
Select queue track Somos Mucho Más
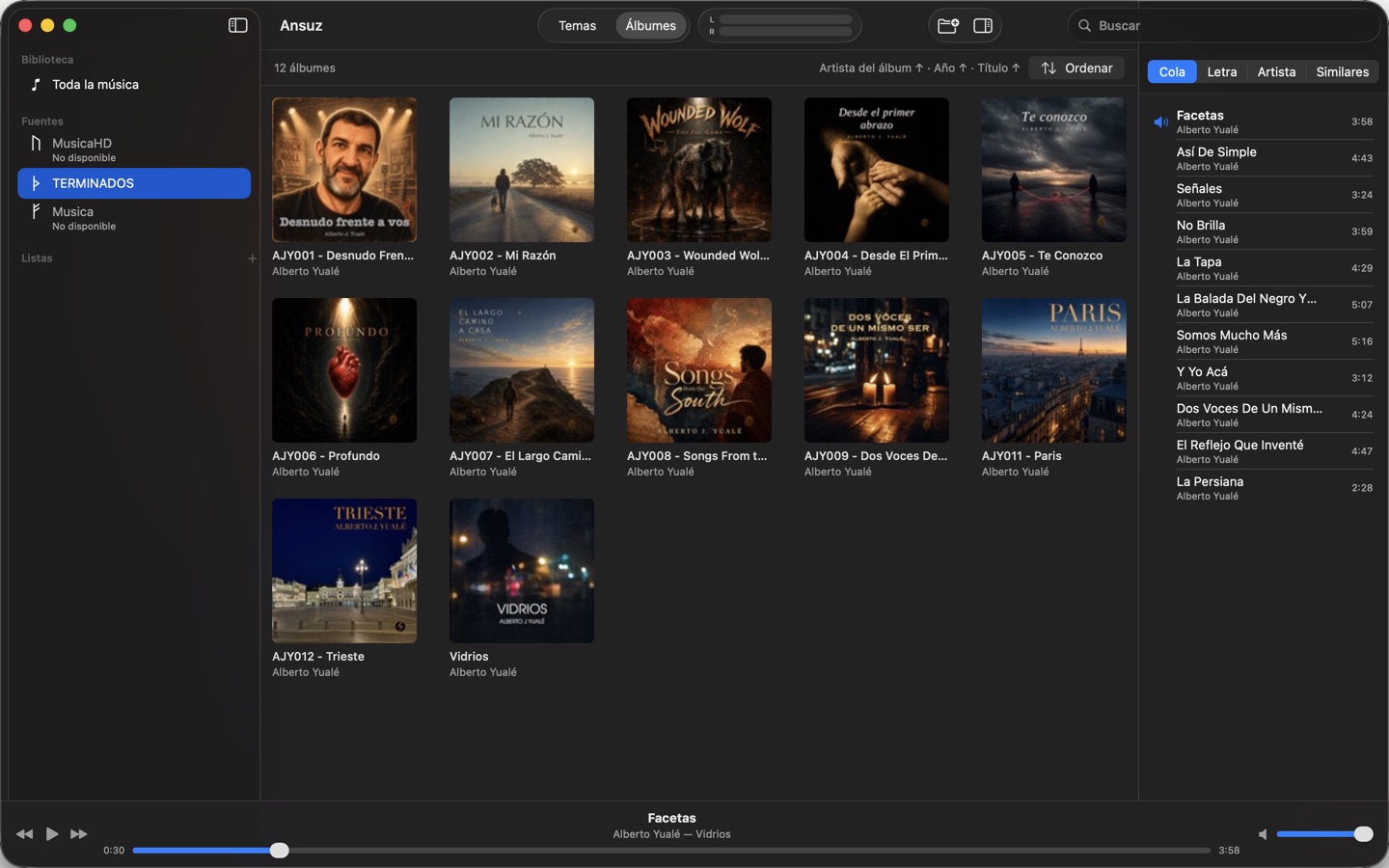tap(1263, 341)
